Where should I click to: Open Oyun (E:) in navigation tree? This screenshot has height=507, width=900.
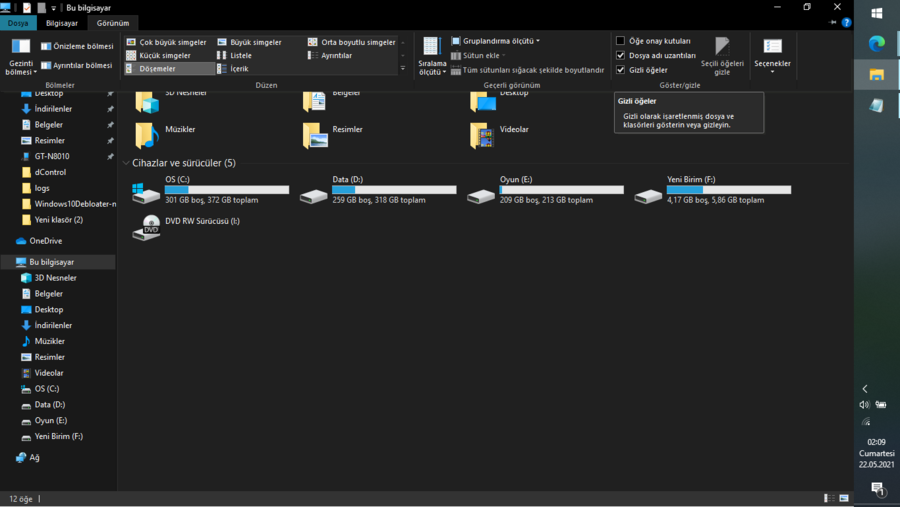(51, 421)
